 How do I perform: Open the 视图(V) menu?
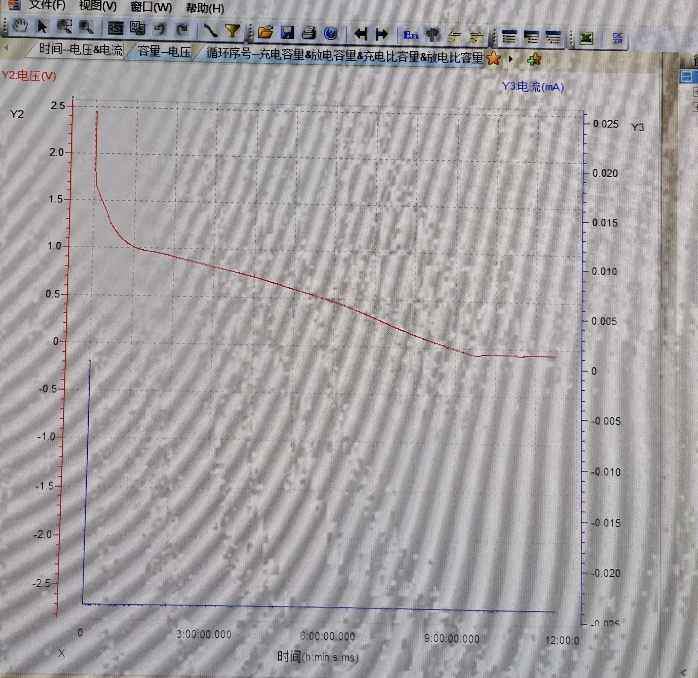click(x=98, y=6)
